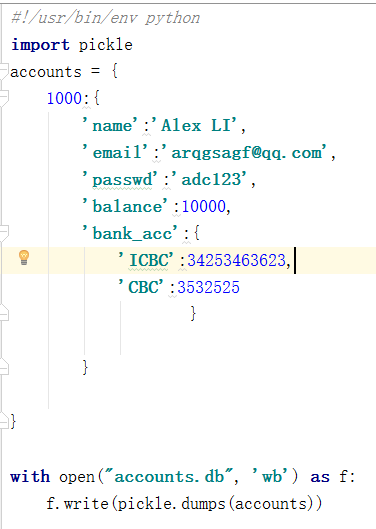Click the yellow lightbulb intention icon
The width and height of the screenshot is (376, 529).
[24, 257]
